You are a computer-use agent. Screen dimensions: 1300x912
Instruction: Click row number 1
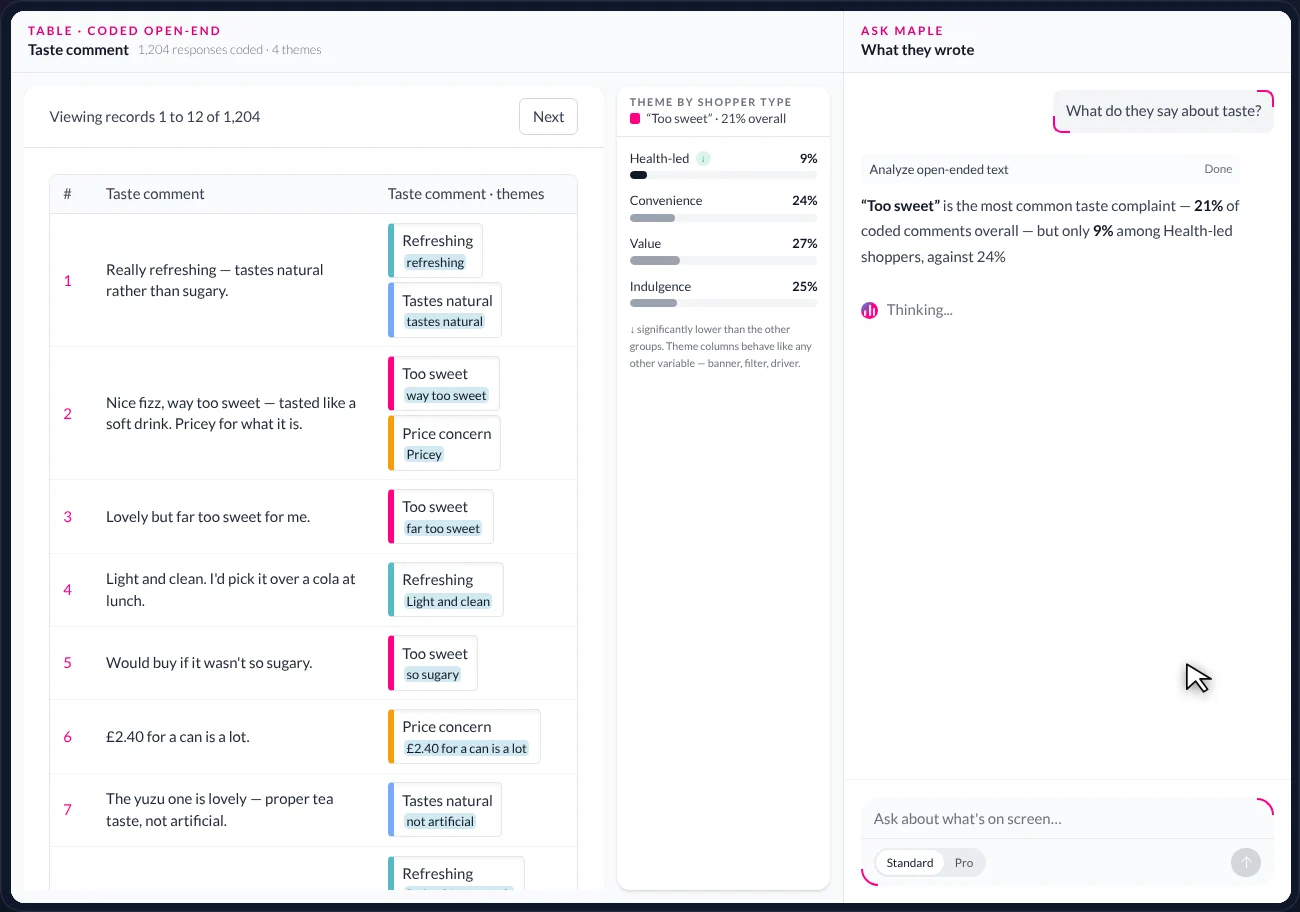tap(68, 281)
